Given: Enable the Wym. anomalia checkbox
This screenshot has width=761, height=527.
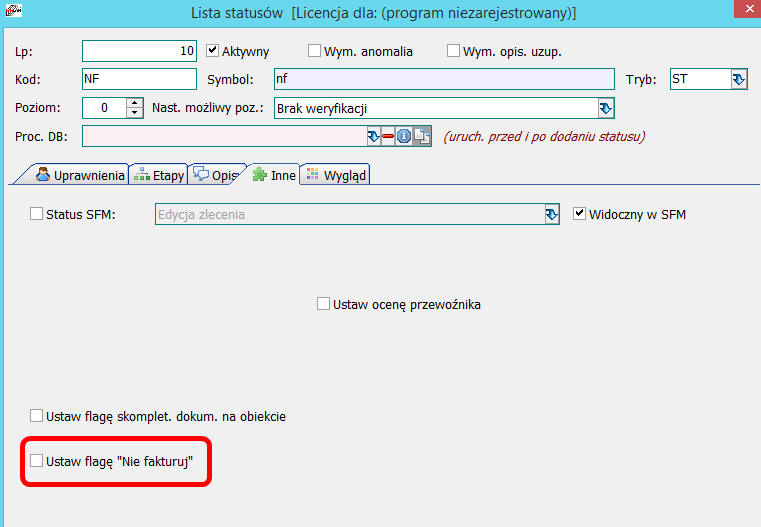Looking at the screenshot, I should click(314, 50).
